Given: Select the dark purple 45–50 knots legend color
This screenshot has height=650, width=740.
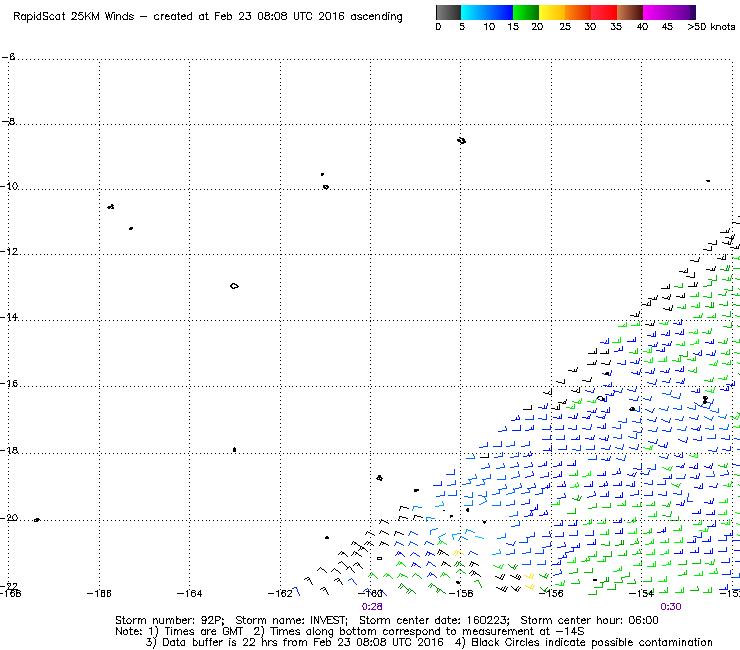Looking at the screenshot, I should (x=682, y=12).
